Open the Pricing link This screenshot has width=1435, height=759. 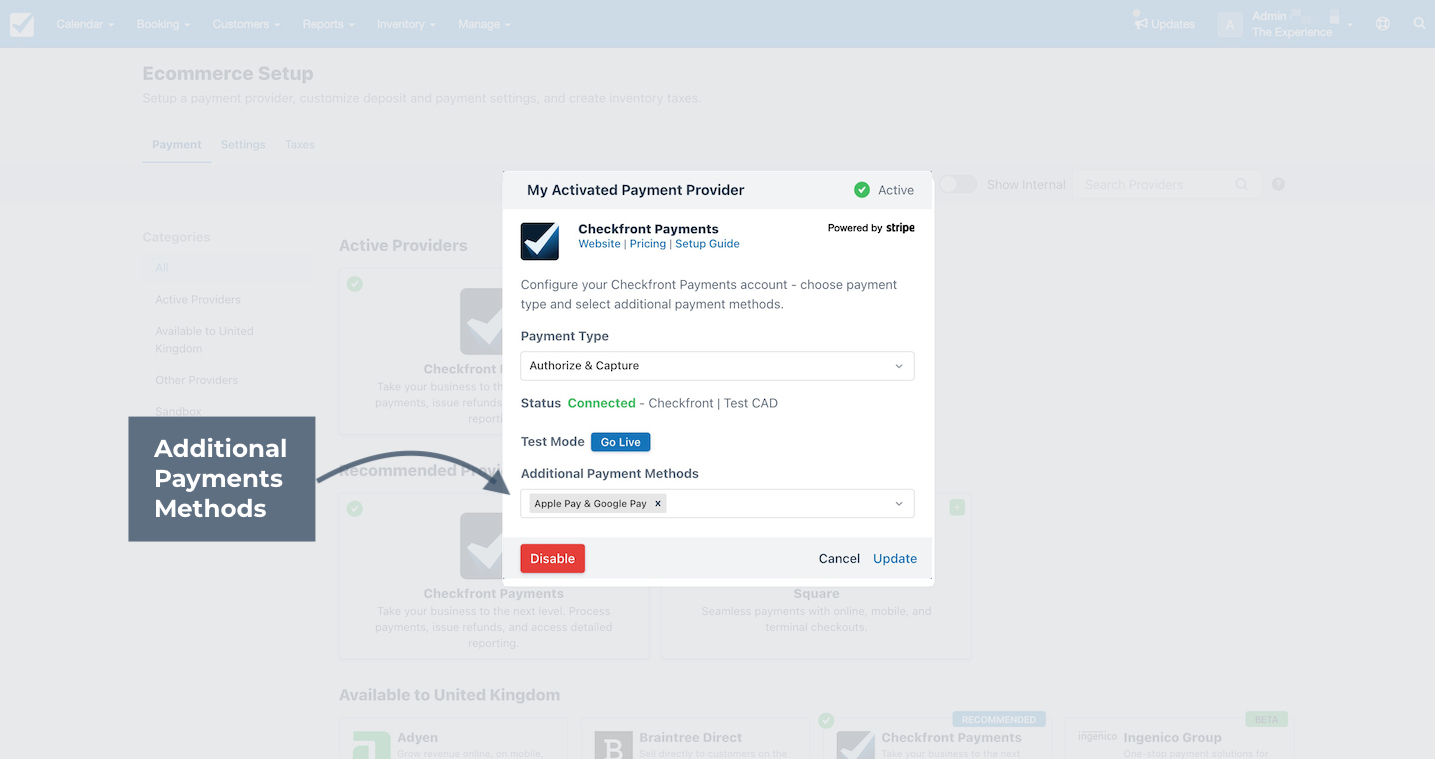tap(648, 244)
